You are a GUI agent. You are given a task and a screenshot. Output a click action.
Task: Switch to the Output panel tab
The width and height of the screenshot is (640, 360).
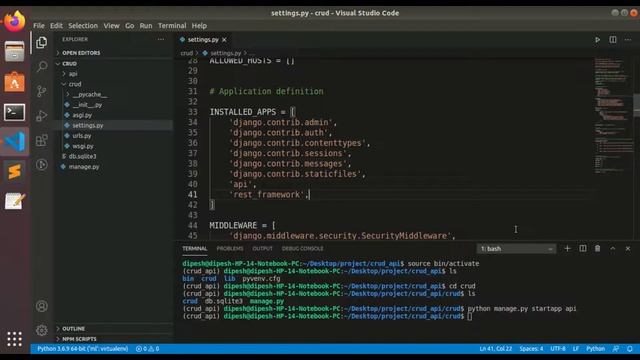(262, 248)
